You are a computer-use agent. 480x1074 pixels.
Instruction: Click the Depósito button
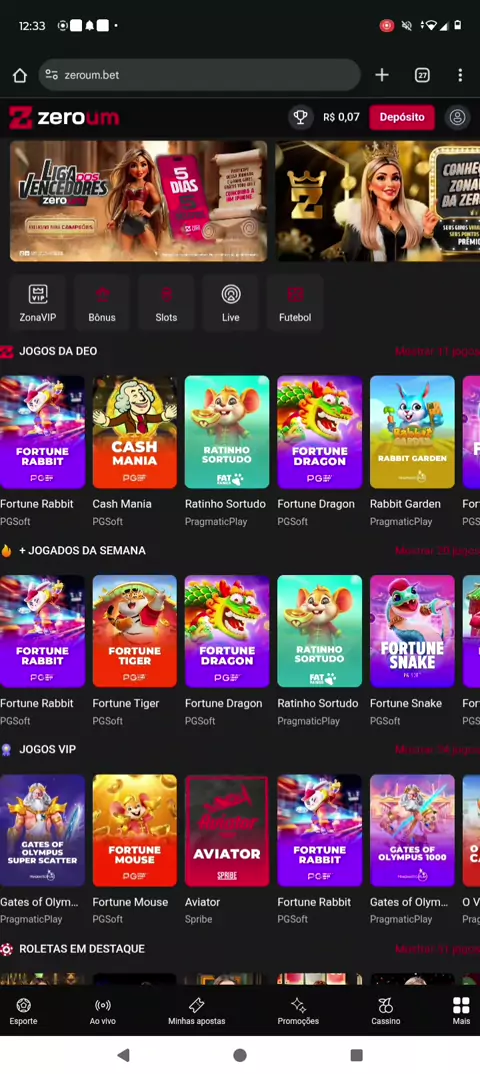[x=402, y=117]
